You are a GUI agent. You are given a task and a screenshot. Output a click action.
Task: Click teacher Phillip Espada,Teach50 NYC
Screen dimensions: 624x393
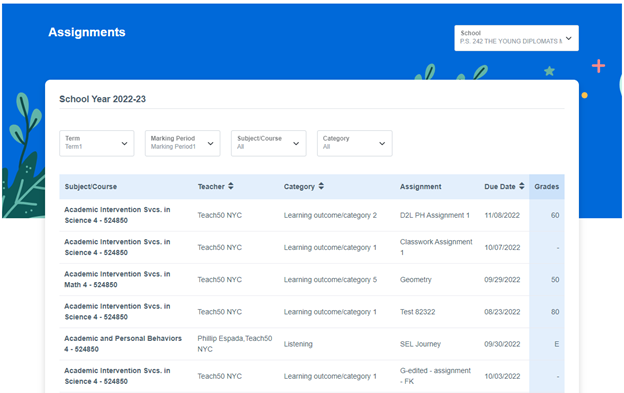[x=235, y=344]
